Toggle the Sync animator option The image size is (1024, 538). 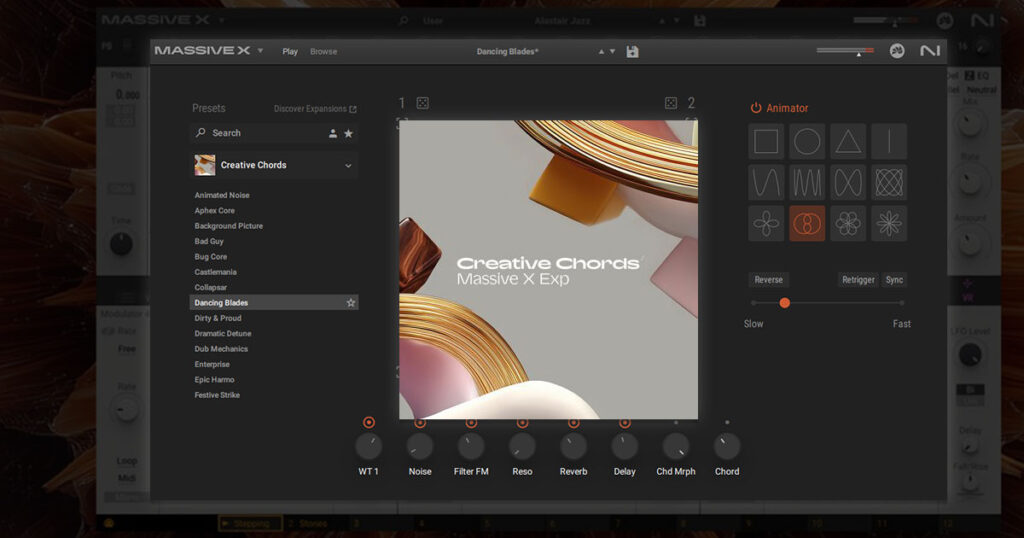pyautogui.click(x=894, y=279)
